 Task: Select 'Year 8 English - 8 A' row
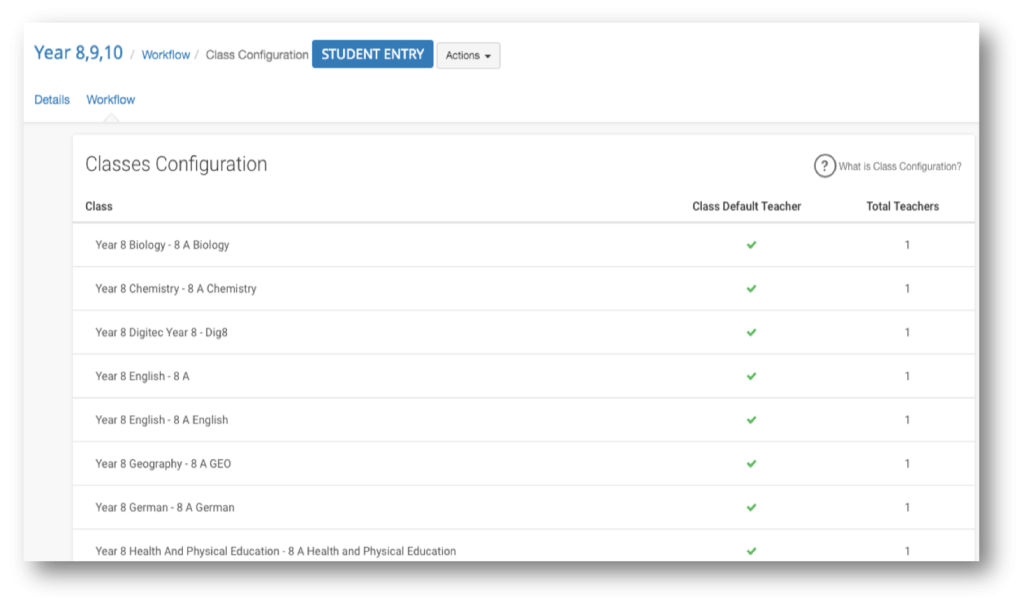click(x=524, y=376)
